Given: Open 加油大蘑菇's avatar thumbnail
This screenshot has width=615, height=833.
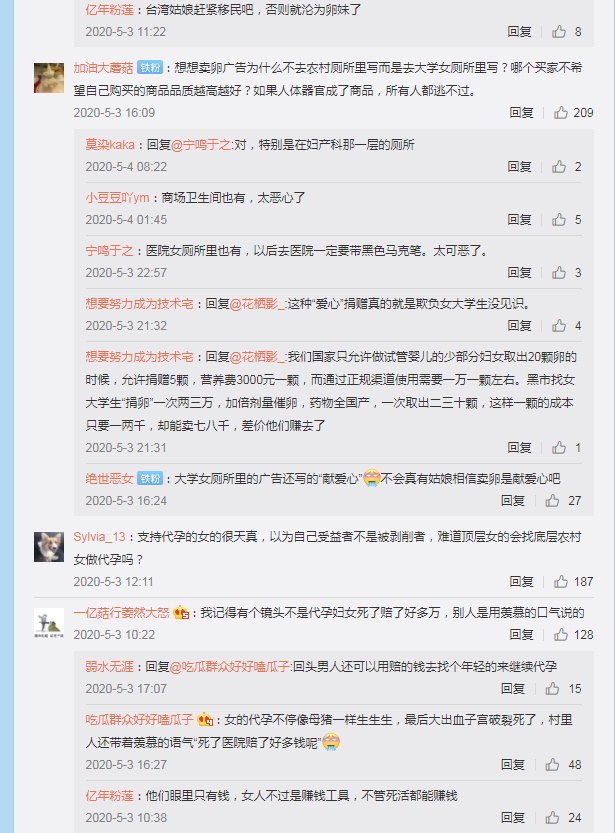Looking at the screenshot, I should click(x=49, y=78).
